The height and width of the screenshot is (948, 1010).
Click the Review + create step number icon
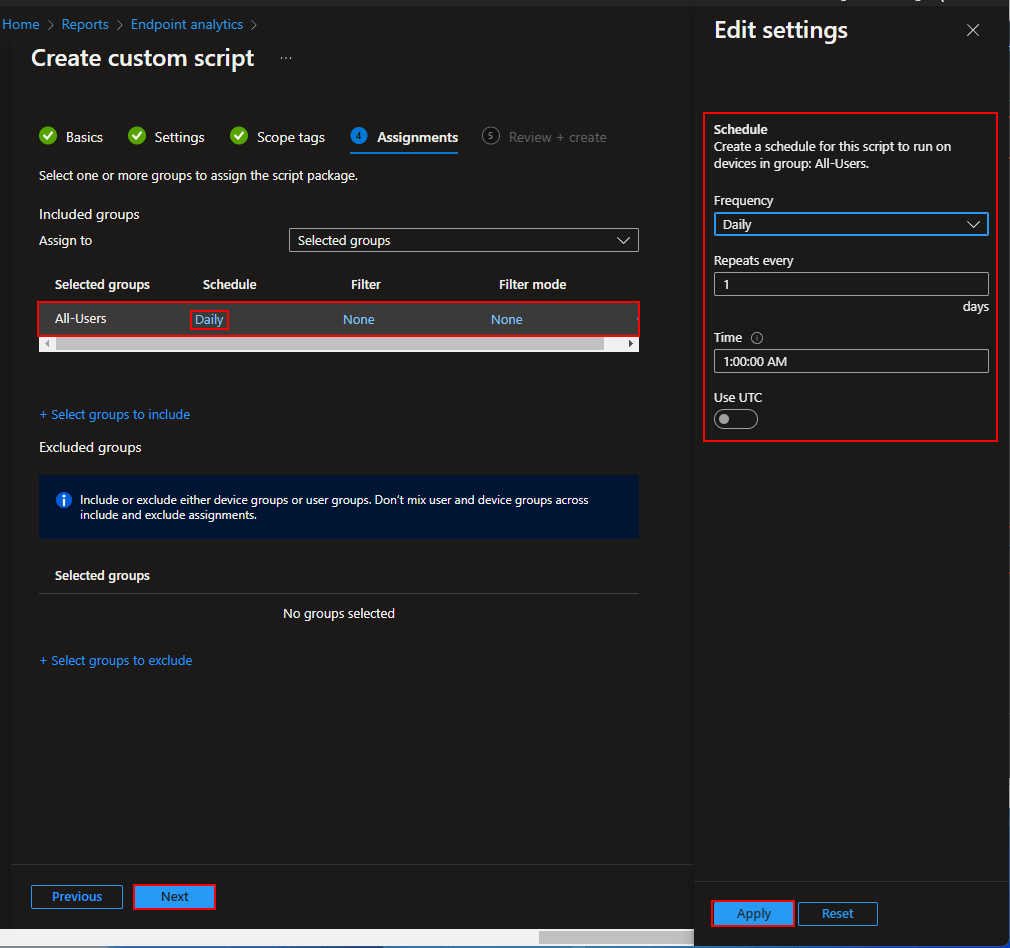point(490,136)
